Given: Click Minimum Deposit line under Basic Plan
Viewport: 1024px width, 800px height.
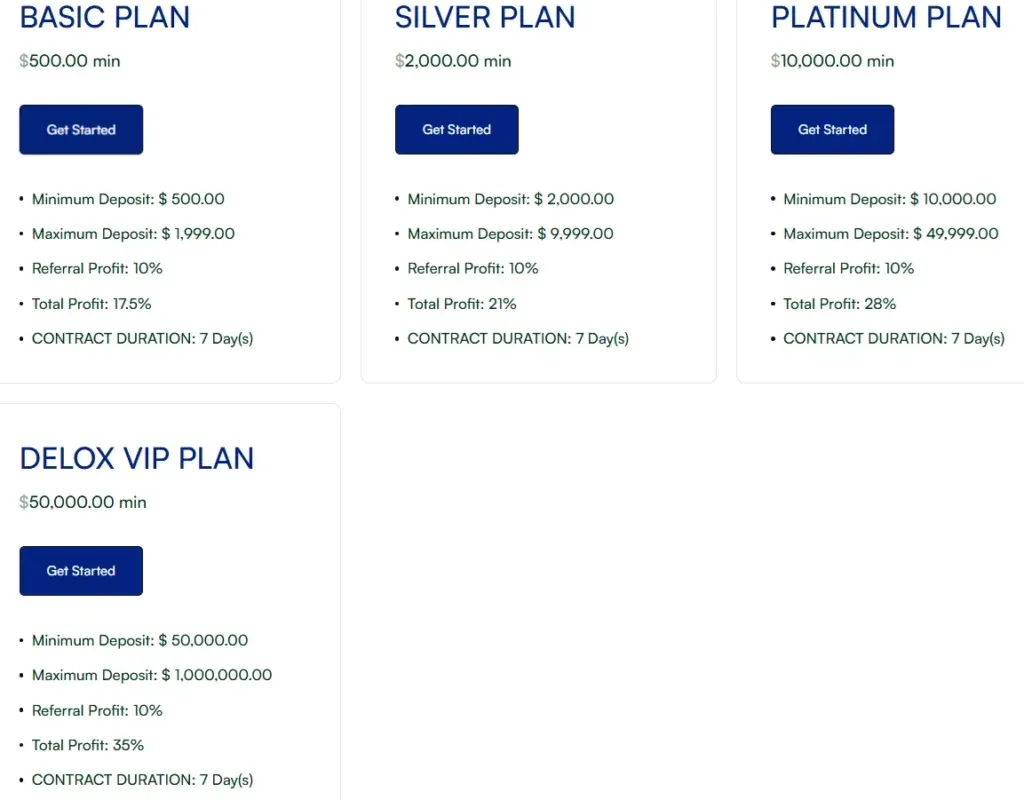Looking at the screenshot, I should [x=127, y=199].
